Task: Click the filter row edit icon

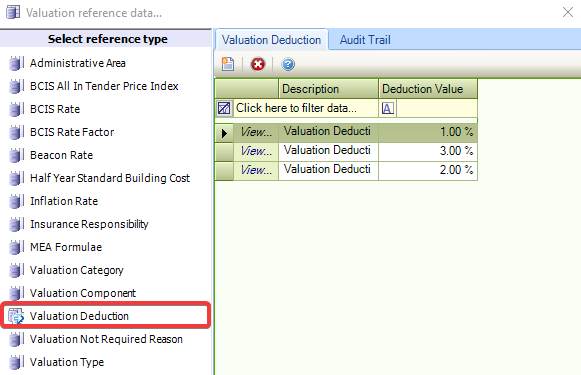Action: pyautogui.click(x=224, y=108)
